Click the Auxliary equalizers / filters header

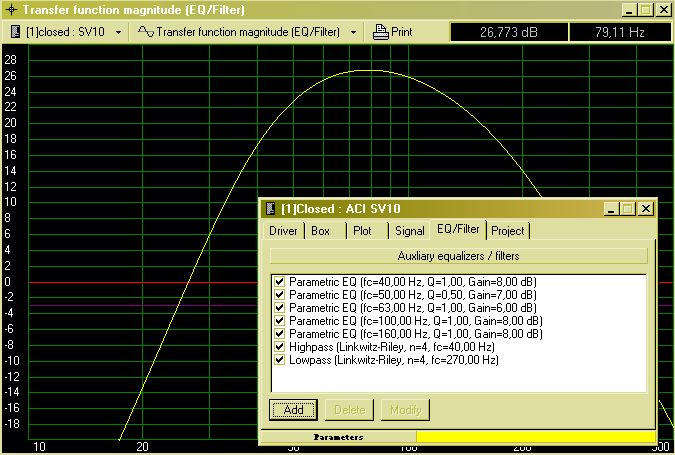click(458, 256)
